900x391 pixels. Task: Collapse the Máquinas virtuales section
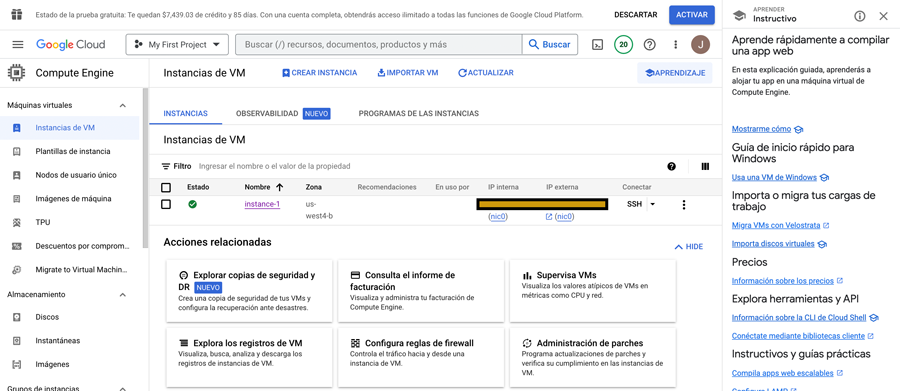click(x=122, y=106)
